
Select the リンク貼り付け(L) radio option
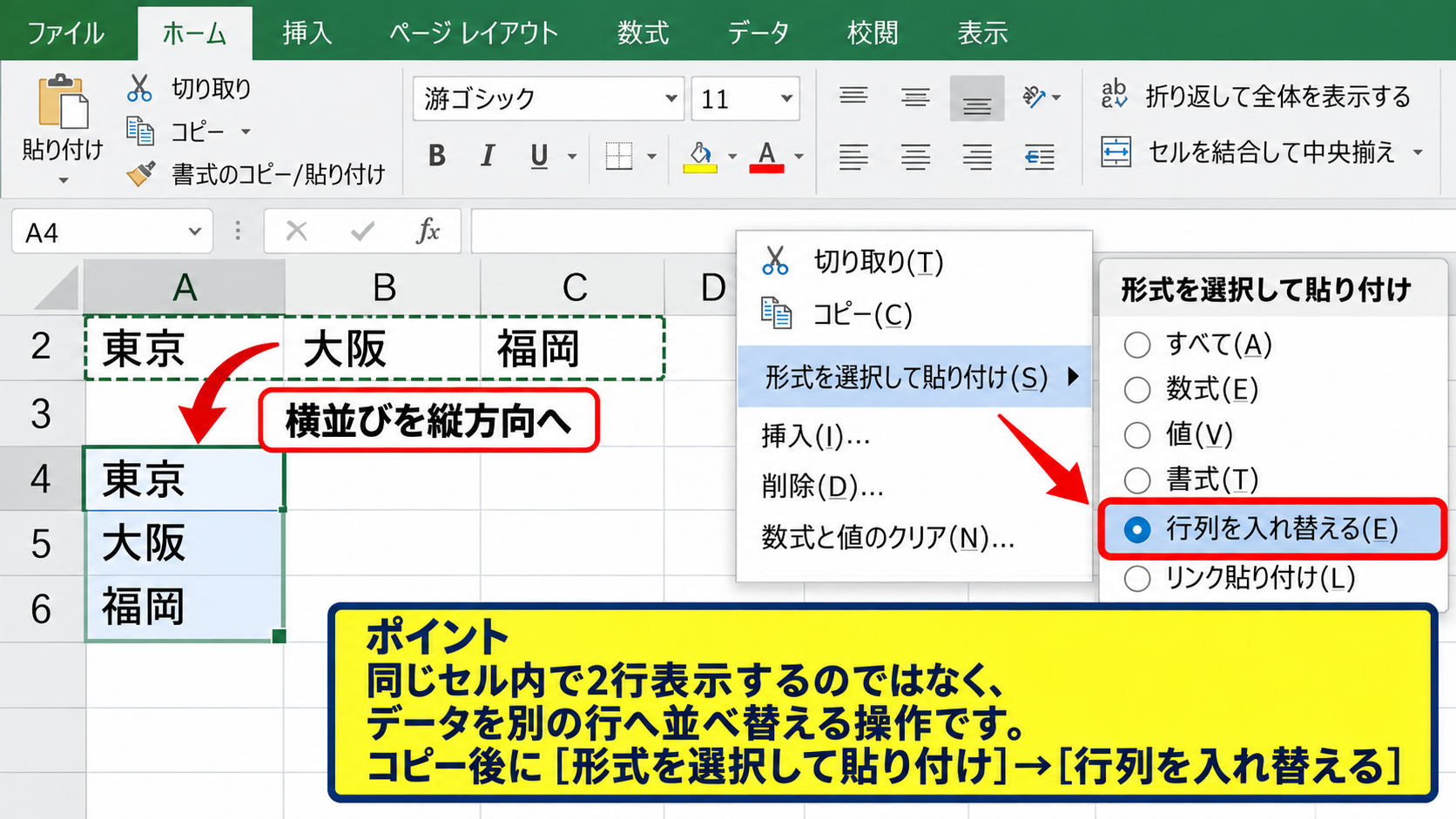click(x=1137, y=578)
